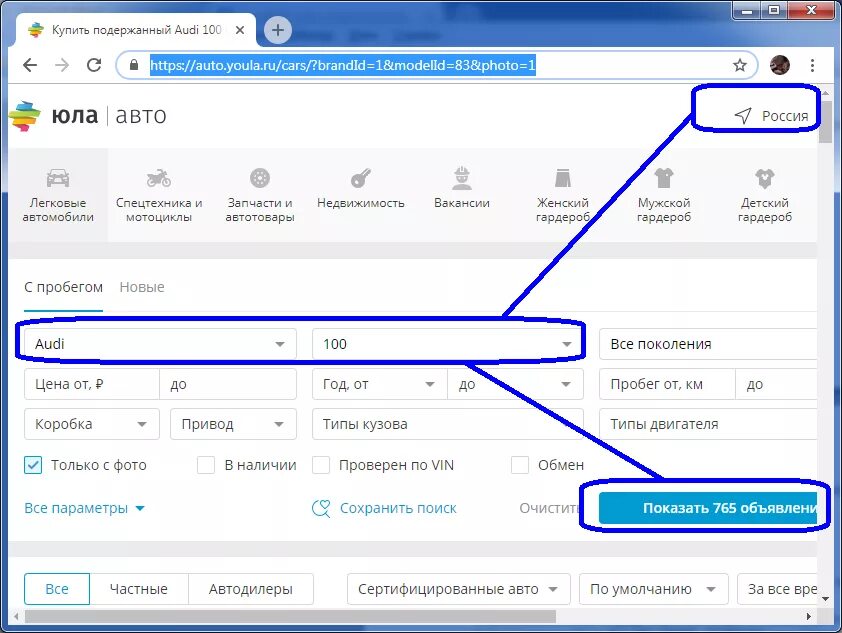Viewport: 842px width, 633px height.
Task: Open a new browser tab with plus
Action: click(278, 30)
